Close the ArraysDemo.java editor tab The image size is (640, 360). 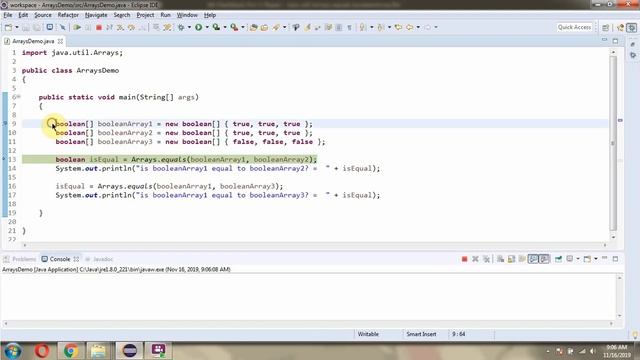pyautogui.click(x=60, y=41)
